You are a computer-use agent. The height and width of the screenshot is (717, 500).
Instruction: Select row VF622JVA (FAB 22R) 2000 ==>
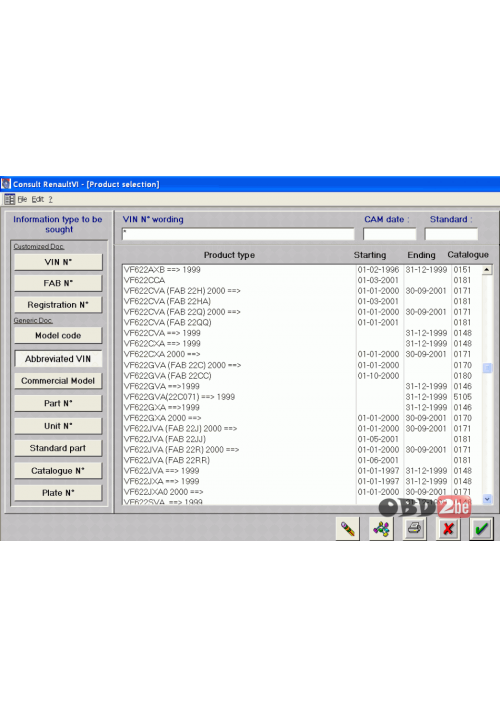tap(302, 449)
